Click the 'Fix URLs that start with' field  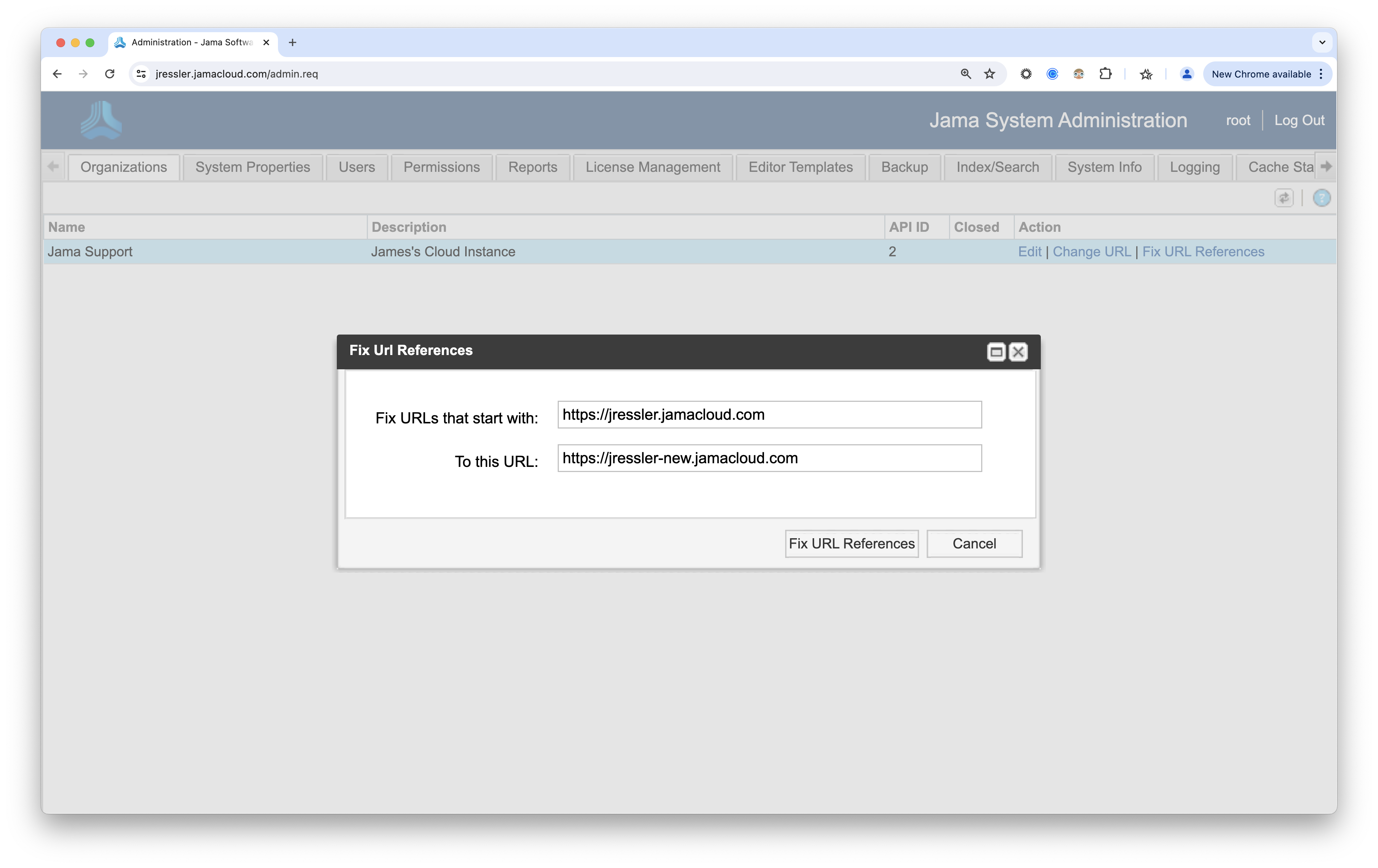click(769, 415)
